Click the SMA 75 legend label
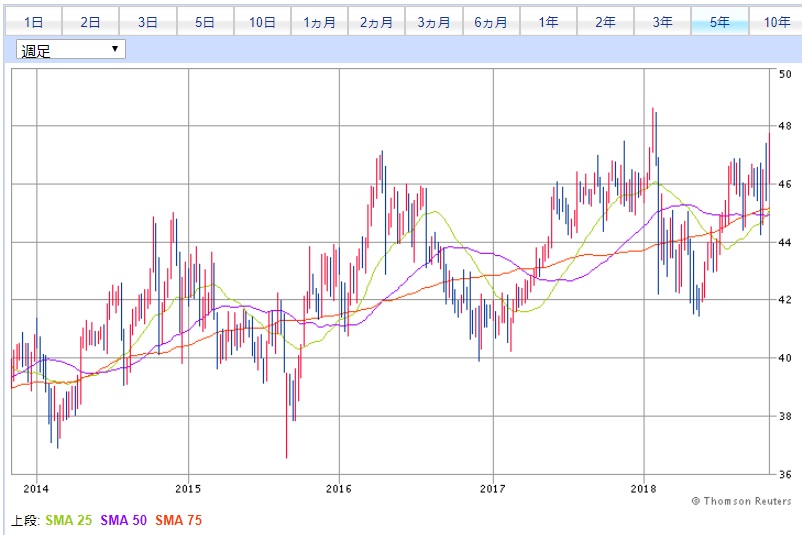802x535 pixels. (179, 520)
